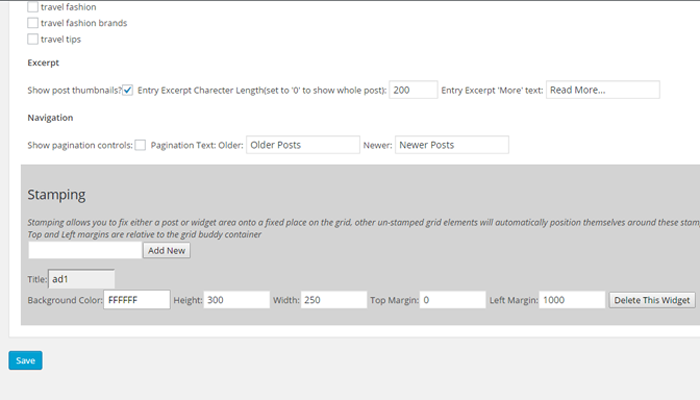Click the Add New stamping button

(167, 250)
